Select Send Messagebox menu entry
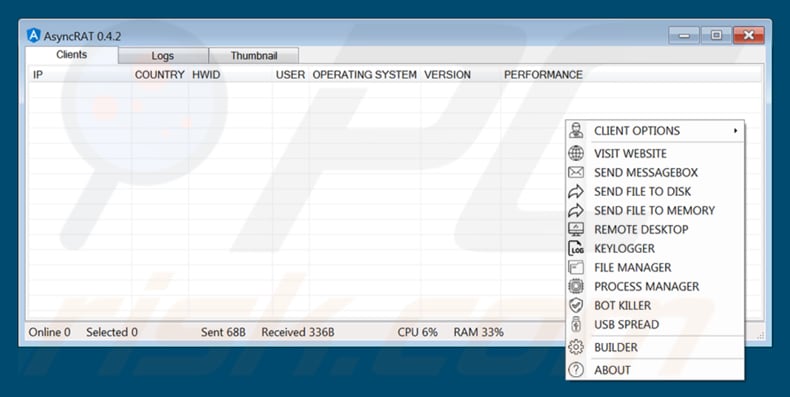Screen dimensions: 790x397 tap(655, 172)
